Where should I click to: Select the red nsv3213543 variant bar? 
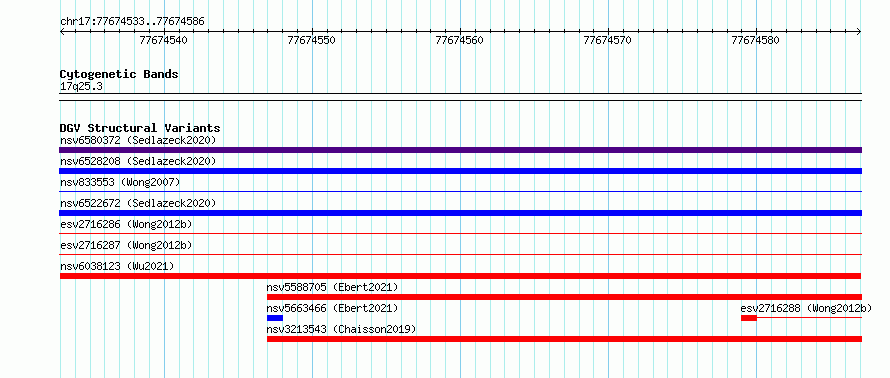564,339
